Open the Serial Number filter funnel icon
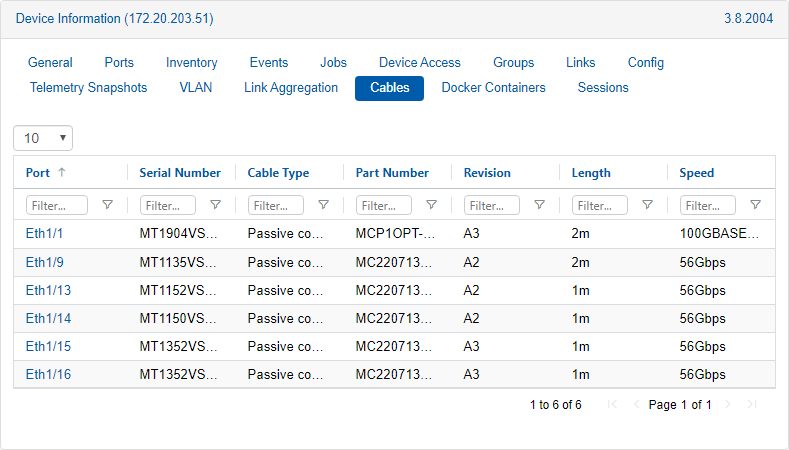 click(x=215, y=205)
